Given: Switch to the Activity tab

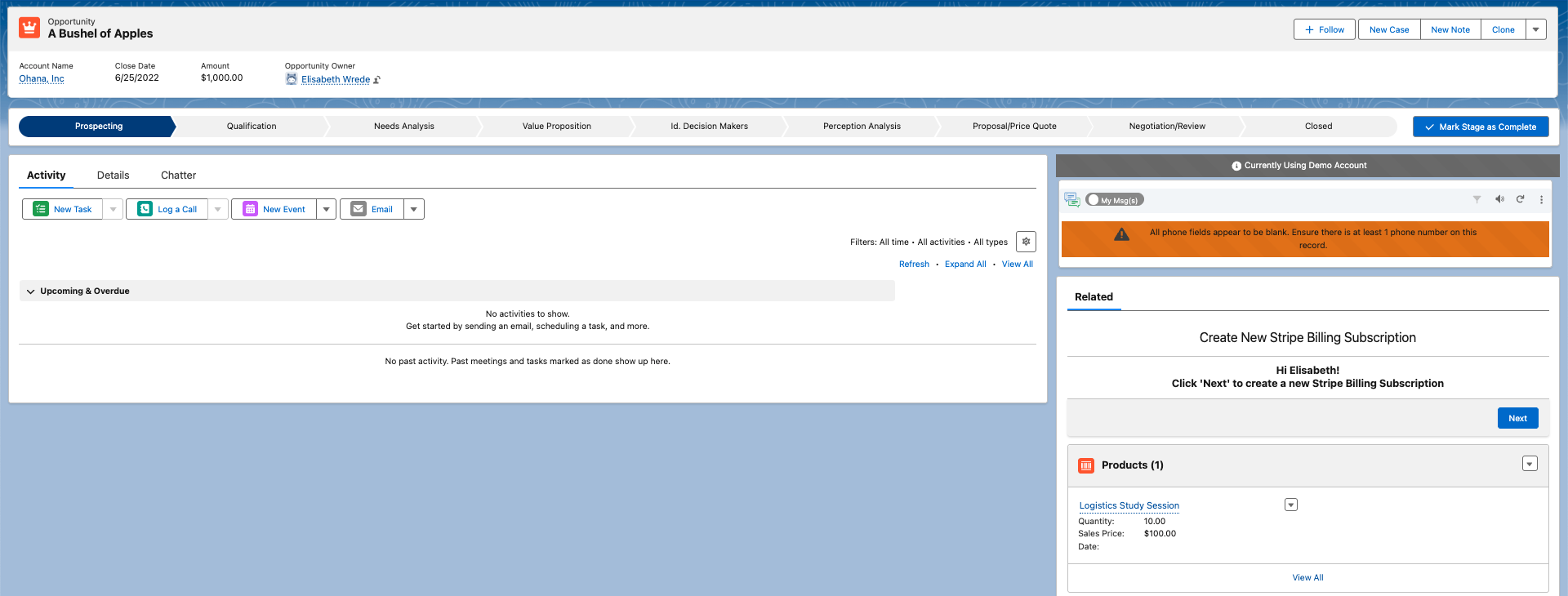Looking at the screenshot, I should pos(46,176).
